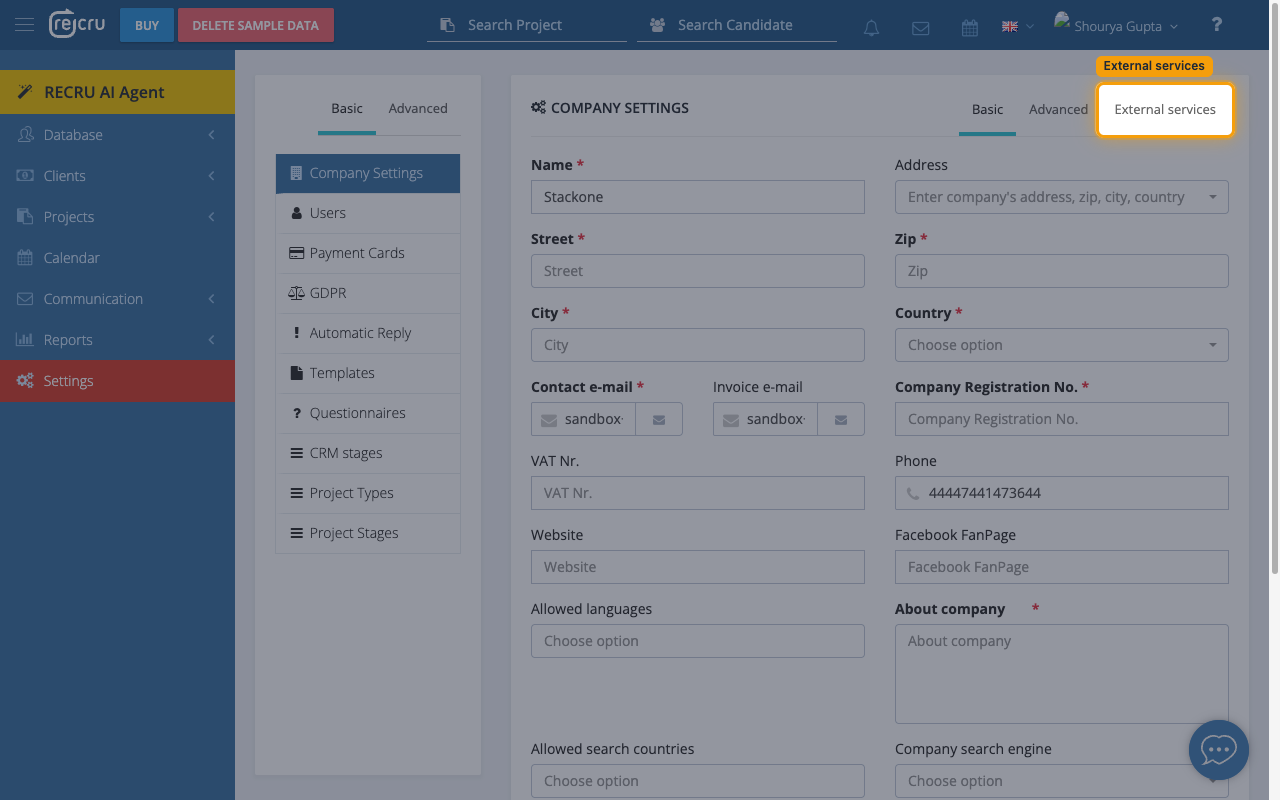
Task: Expand the Communication sidebar section
Action: pyautogui.click(x=117, y=299)
